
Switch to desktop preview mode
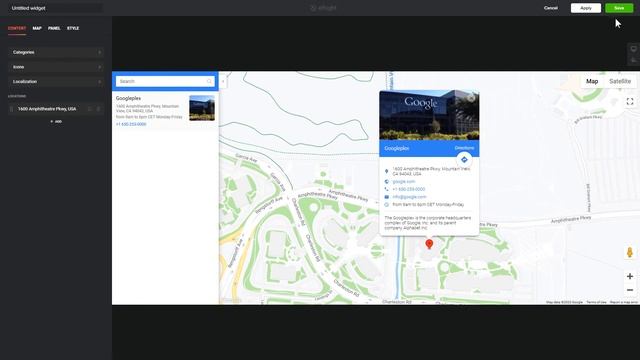coord(633,49)
